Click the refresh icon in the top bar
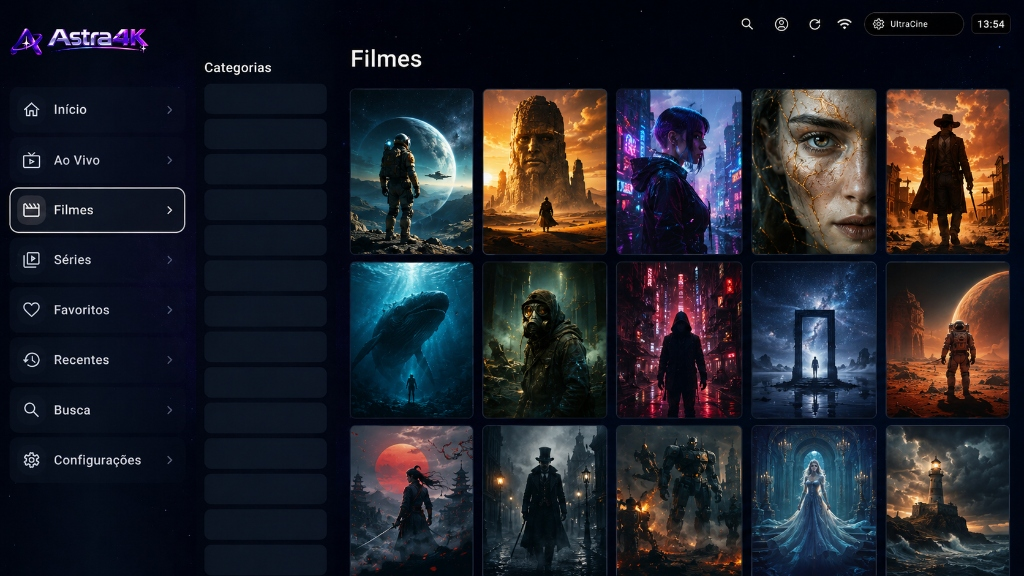Viewport: 1024px width, 576px height. coord(814,24)
